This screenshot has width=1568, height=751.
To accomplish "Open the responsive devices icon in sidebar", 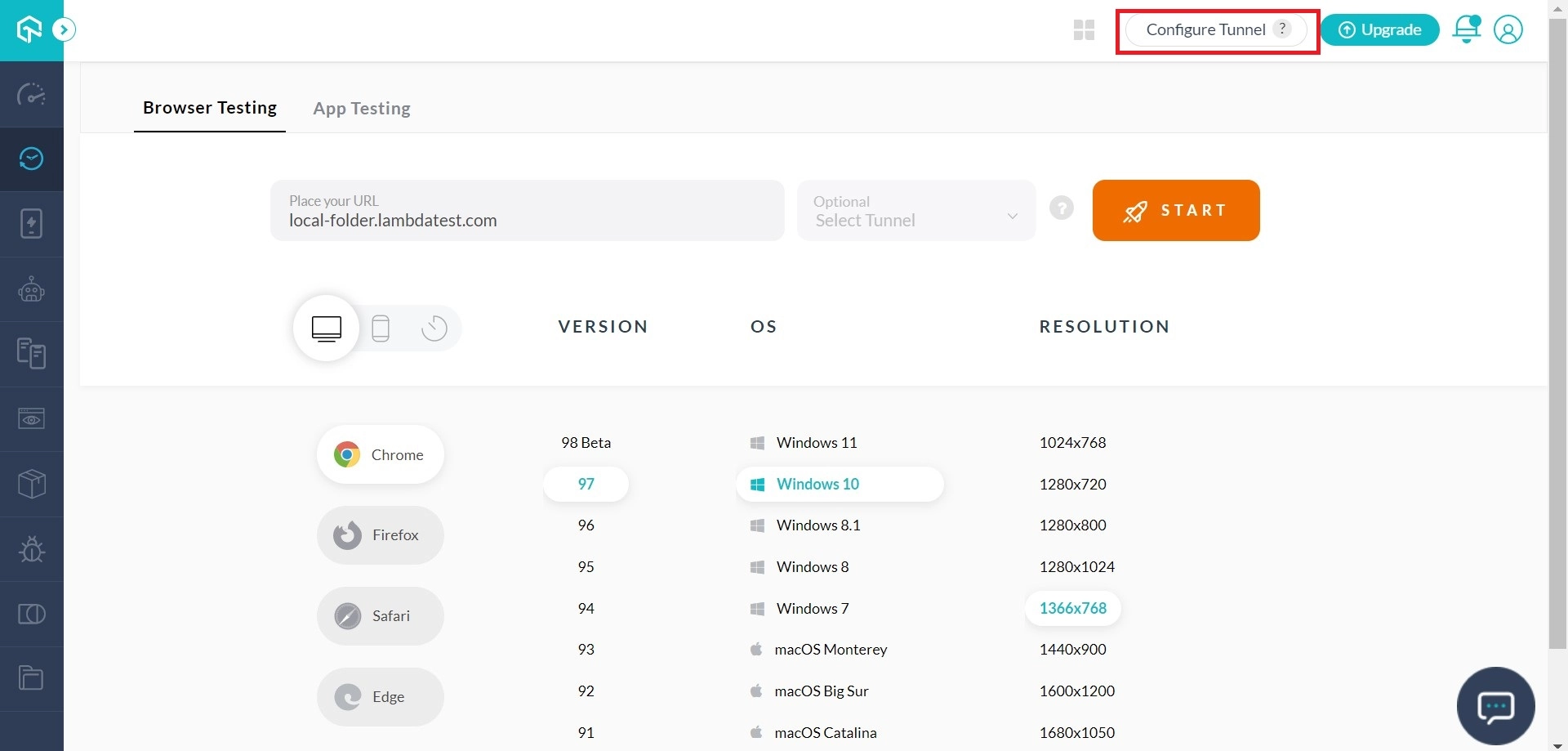I will 31,354.
